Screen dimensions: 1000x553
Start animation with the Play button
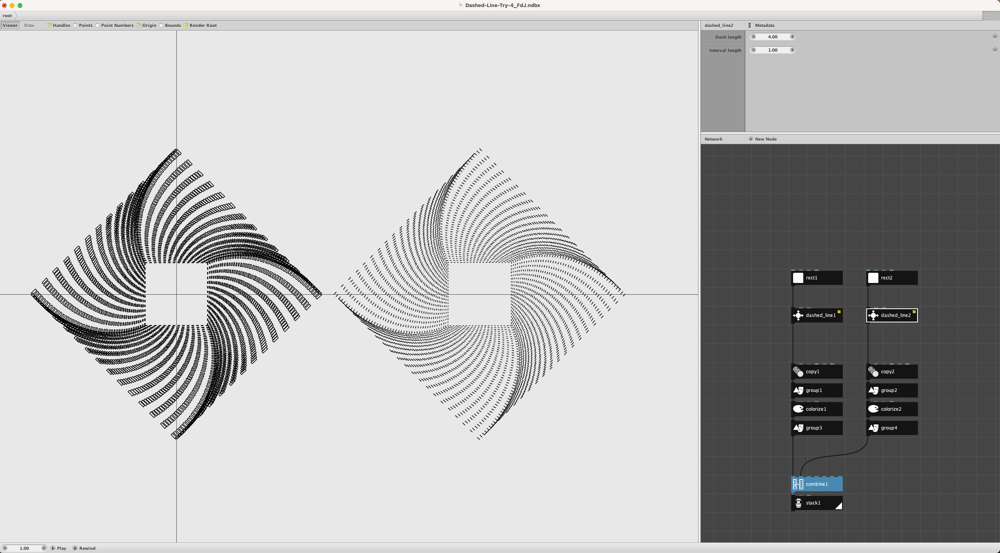pos(59,548)
